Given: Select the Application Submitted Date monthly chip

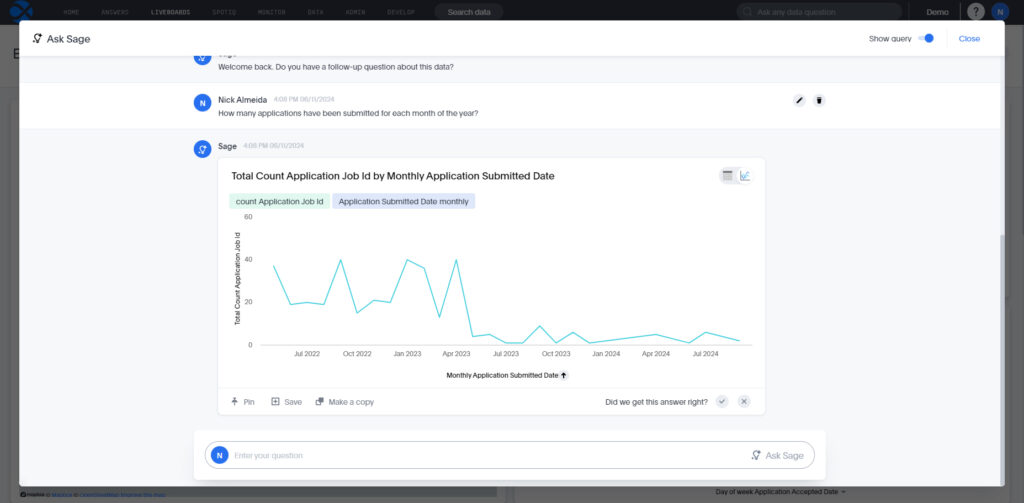Looking at the screenshot, I should (403, 201).
